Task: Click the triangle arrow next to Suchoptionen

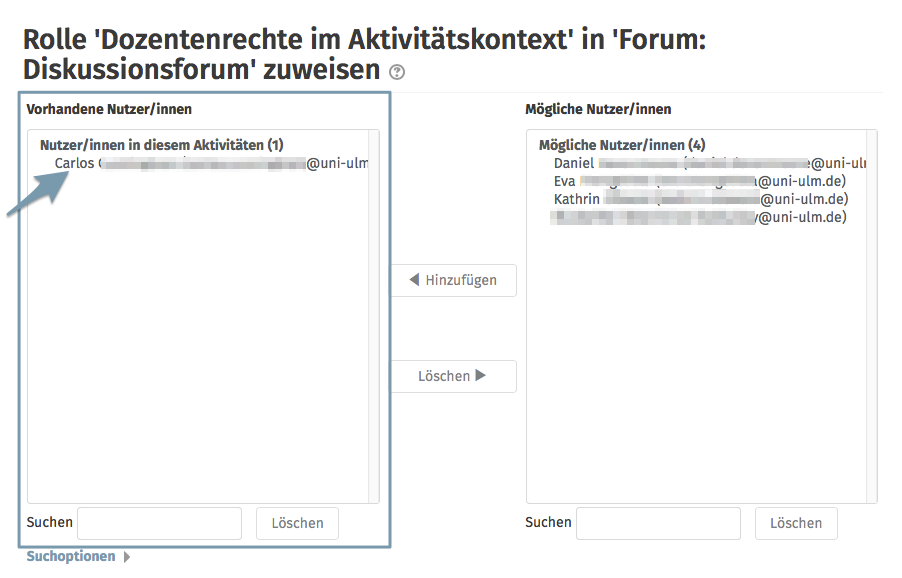Action: pos(126,557)
